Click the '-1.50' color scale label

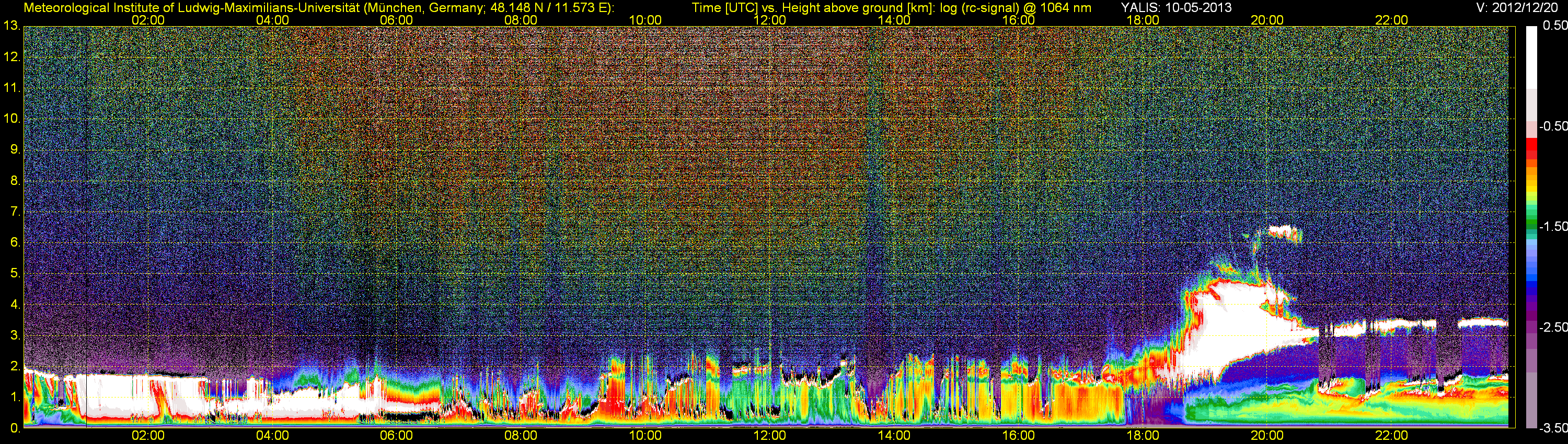1553,227
